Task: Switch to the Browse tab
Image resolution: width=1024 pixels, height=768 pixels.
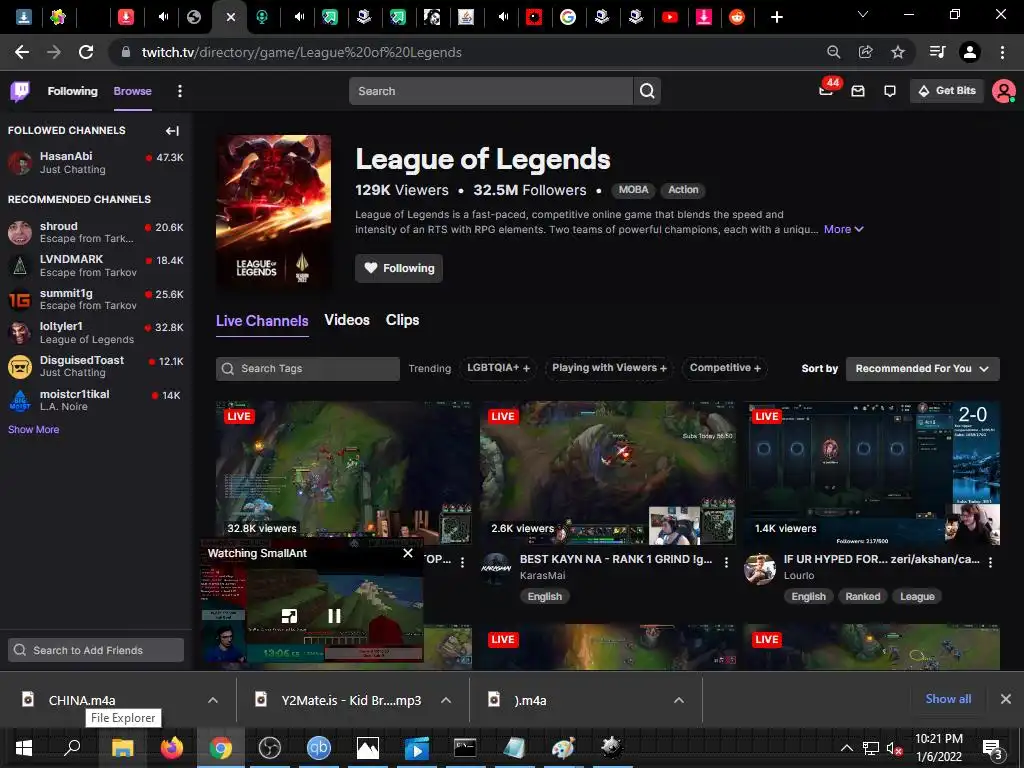Action: (133, 91)
